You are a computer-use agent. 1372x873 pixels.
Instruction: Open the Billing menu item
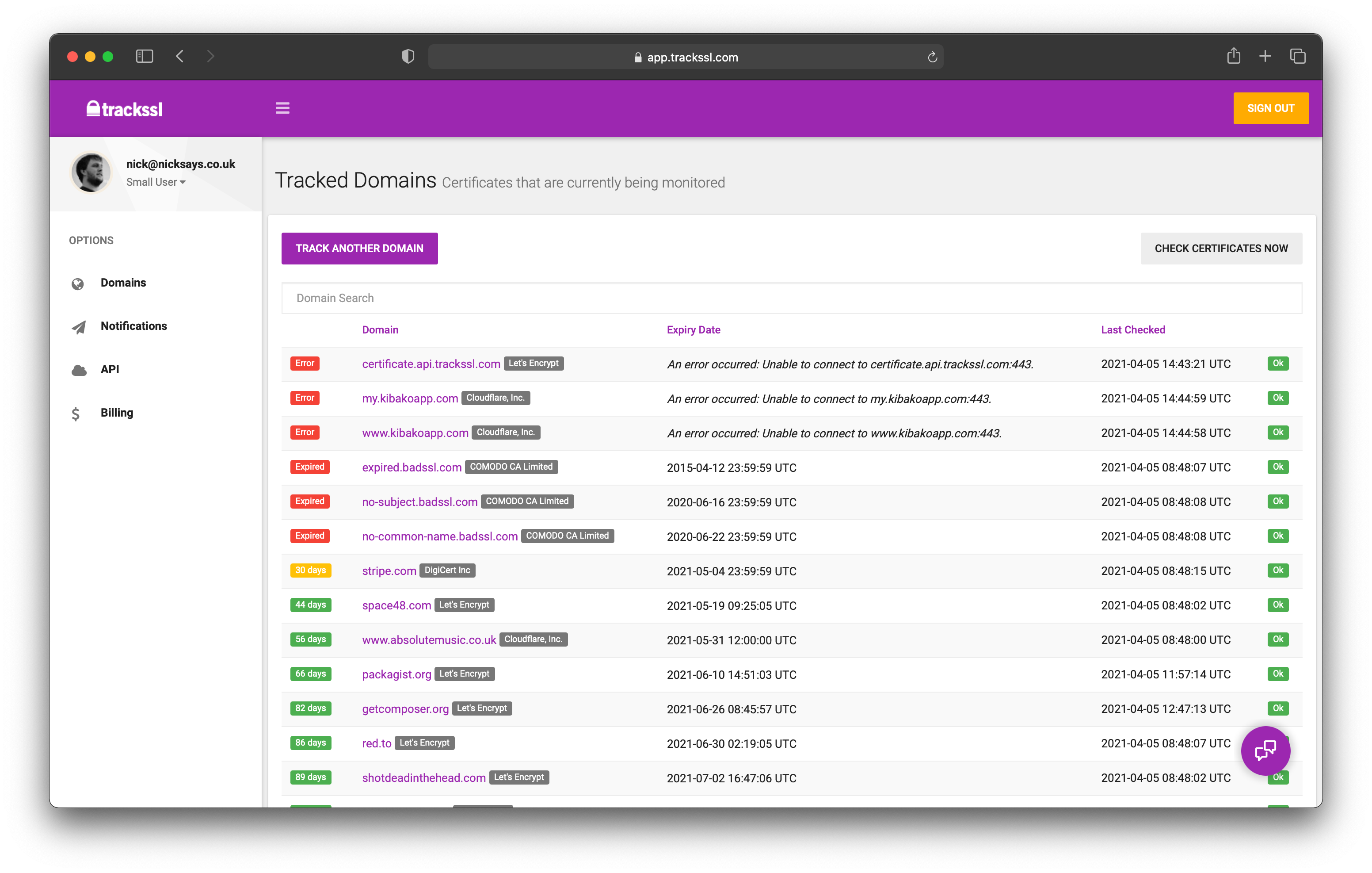click(117, 413)
